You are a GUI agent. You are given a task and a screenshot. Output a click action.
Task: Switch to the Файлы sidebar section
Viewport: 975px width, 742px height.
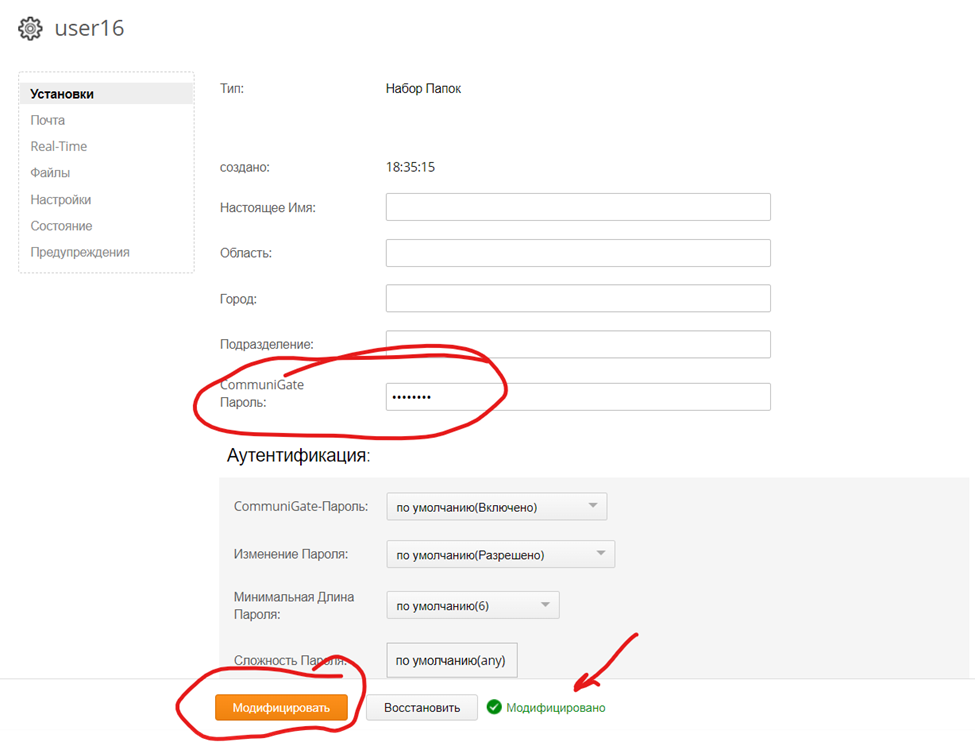tap(50, 173)
